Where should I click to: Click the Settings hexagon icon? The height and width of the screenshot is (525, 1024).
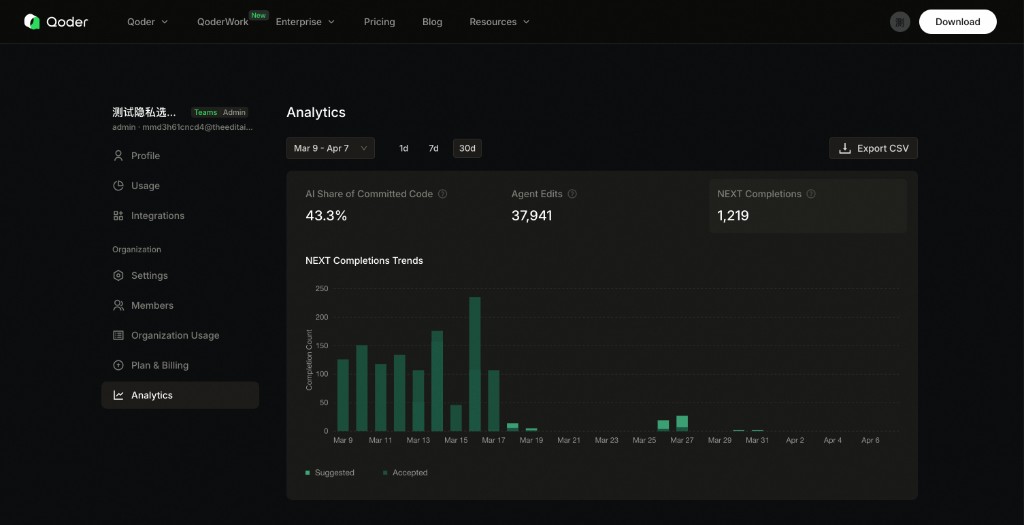point(118,276)
